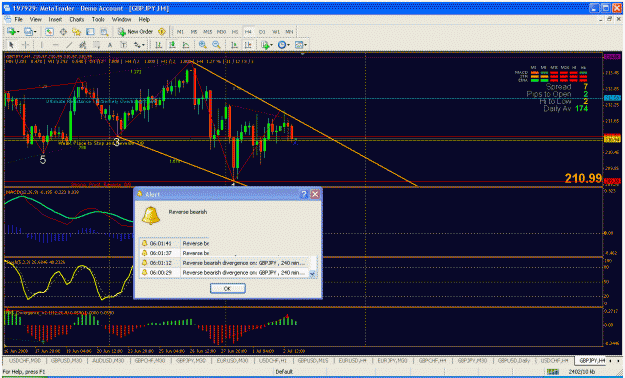Expand the Profiles dropdown arrow
This screenshot has height=378, width=625.
point(35,32)
